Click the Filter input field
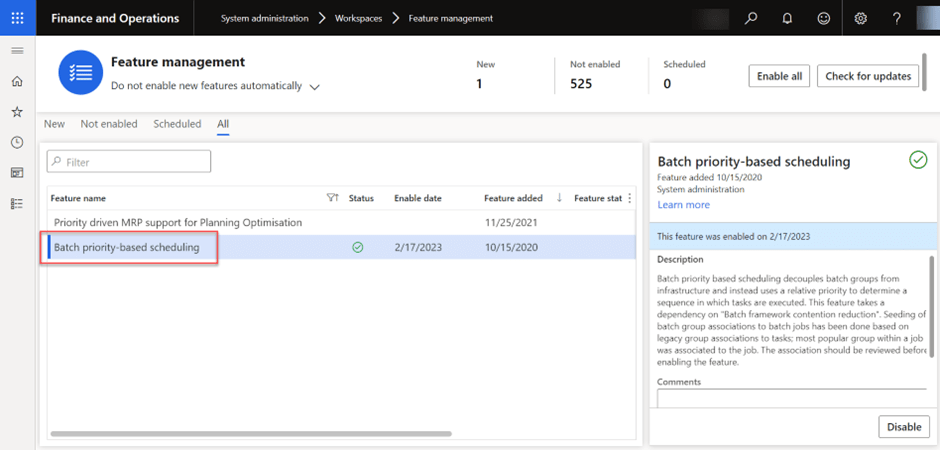This screenshot has height=450, width=940. pyautogui.click(x=129, y=161)
